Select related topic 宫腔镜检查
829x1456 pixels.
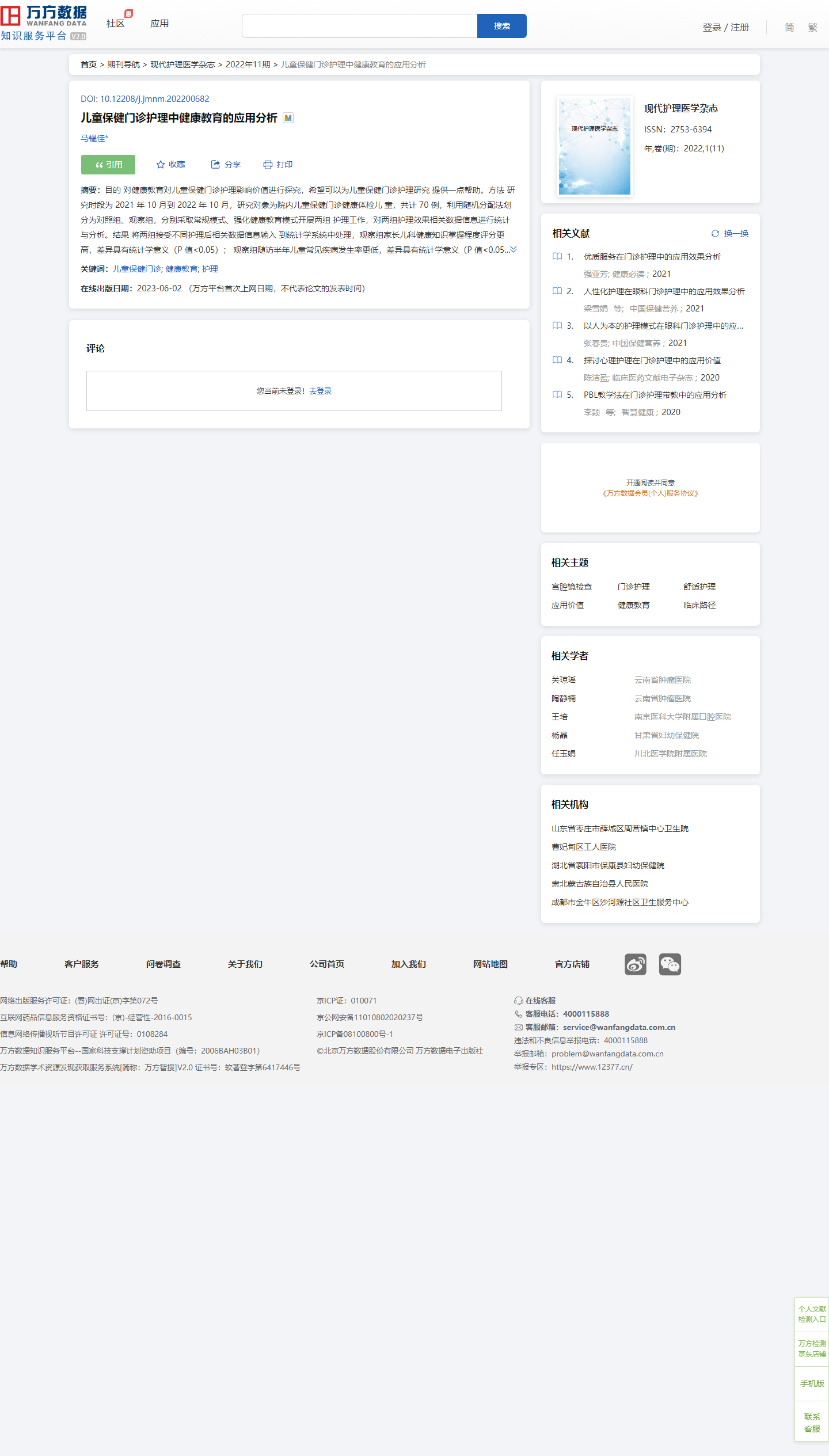coord(572,587)
